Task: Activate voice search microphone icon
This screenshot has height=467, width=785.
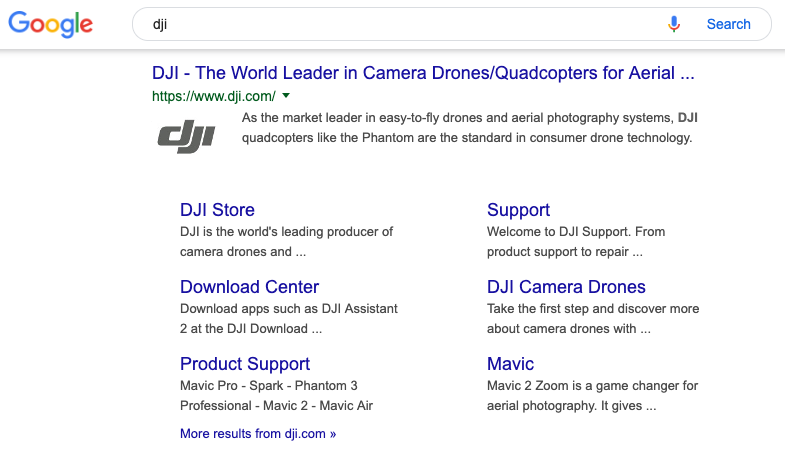Action: pyautogui.click(x=674, y=24)
